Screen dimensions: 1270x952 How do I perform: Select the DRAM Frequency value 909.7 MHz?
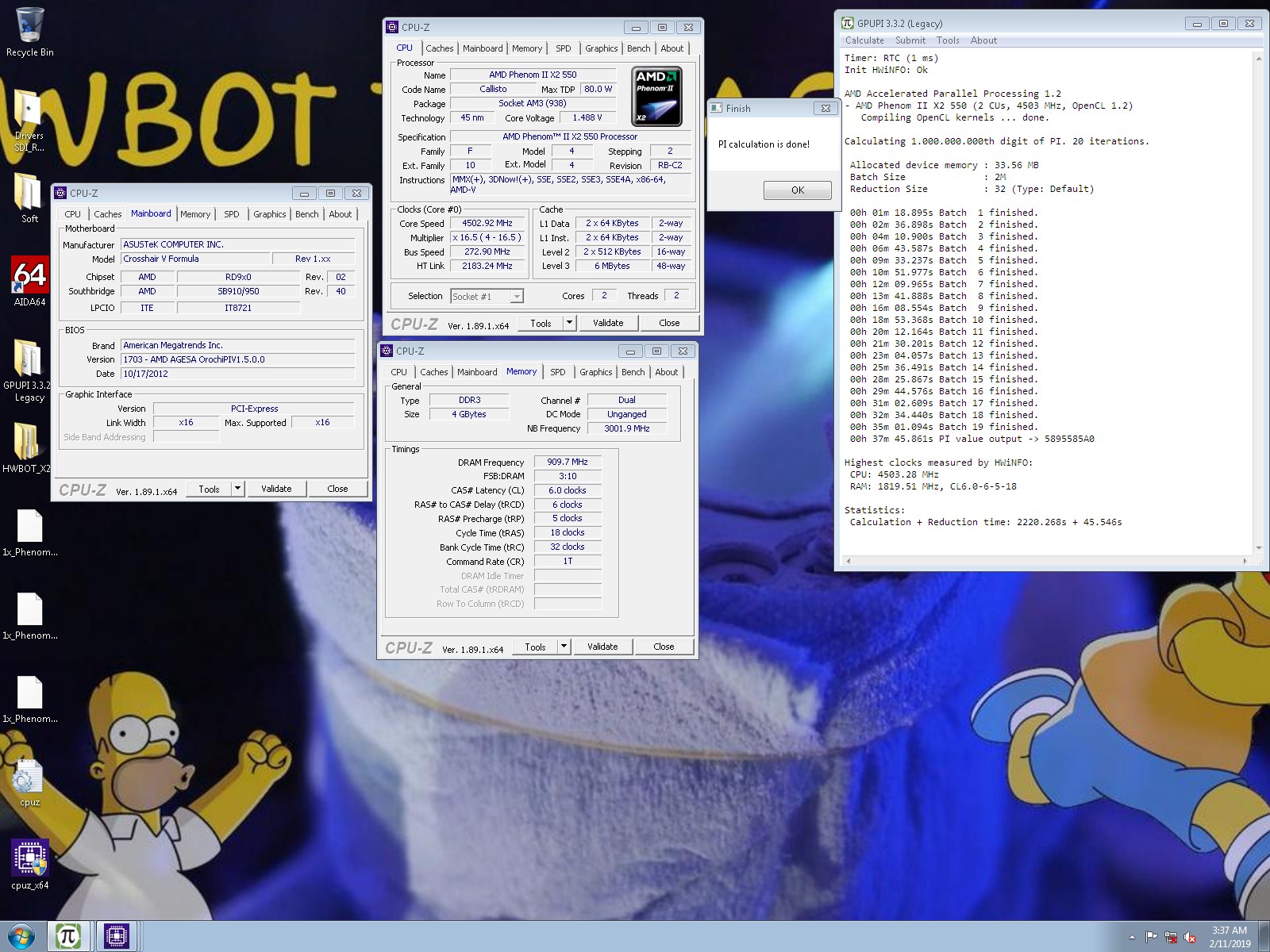point(568,462)
